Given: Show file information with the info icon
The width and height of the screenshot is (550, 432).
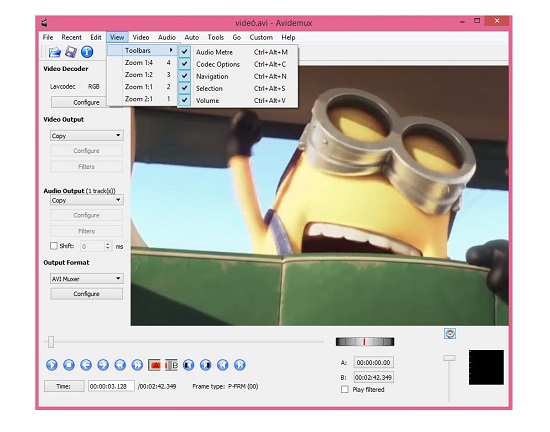Looking at the screenshot, I should click(x=87, y=52).
